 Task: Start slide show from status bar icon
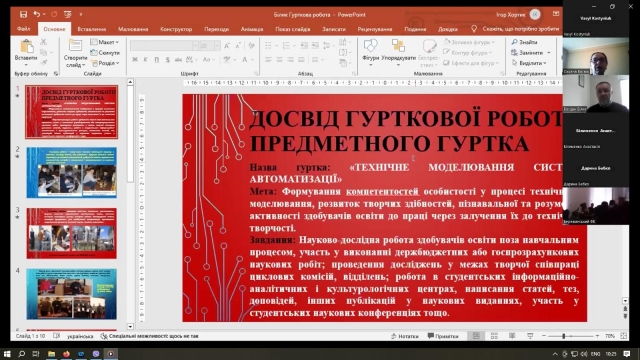click(530, 336)
